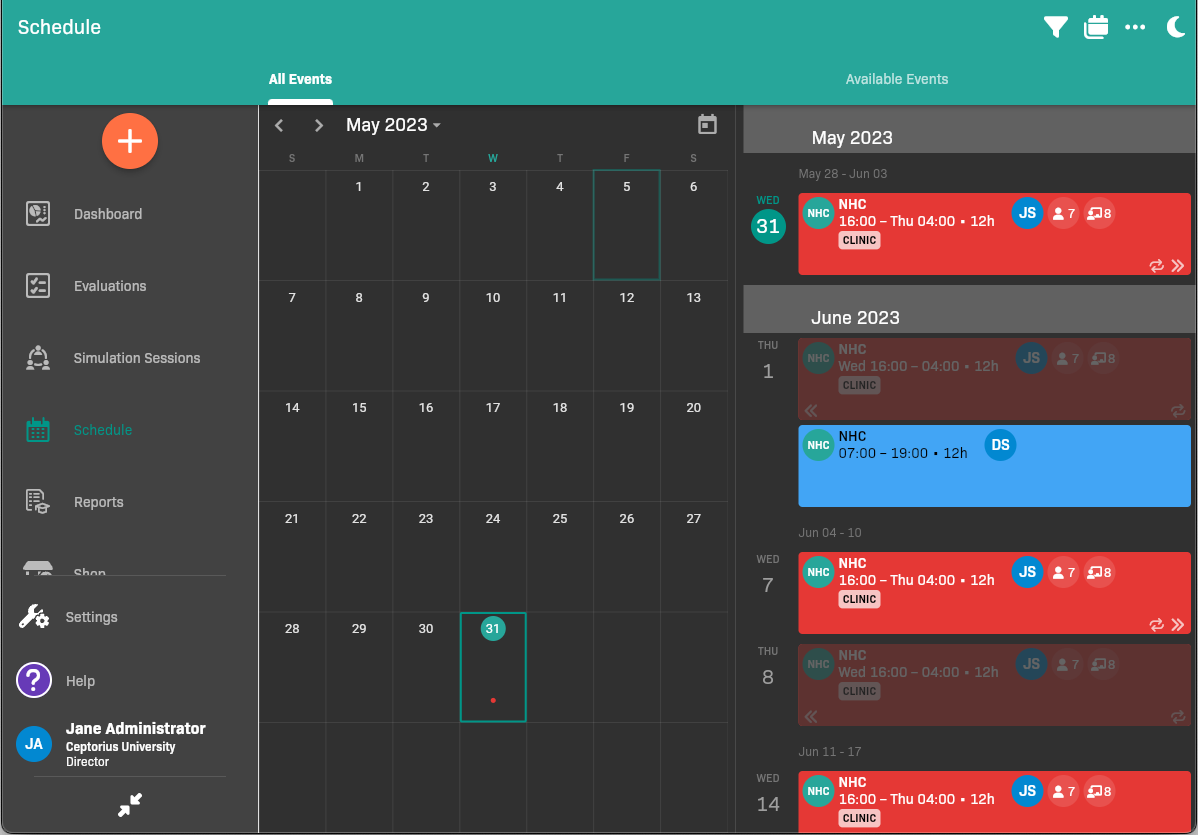Collapse the sidebar using arrows icon
This screenshot has width=1198, height=835.
click(x=130, y=805)
